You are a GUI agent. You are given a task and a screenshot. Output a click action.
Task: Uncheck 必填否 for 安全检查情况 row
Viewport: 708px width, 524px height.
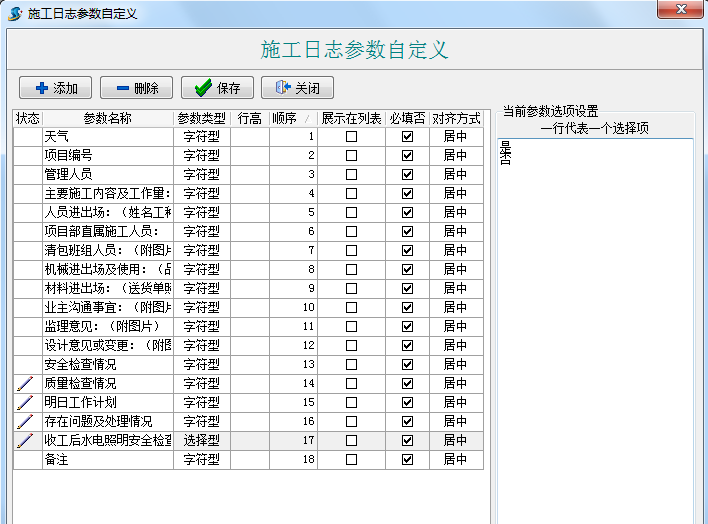[407, 364]
